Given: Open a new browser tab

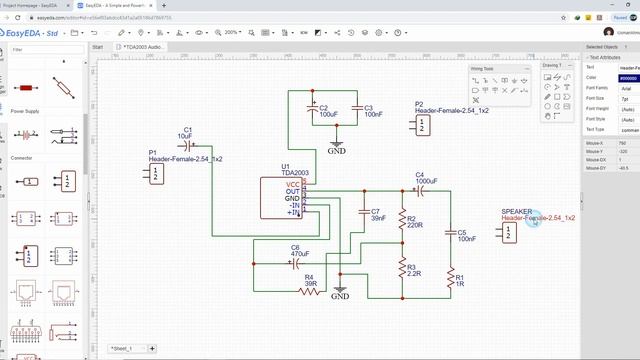Looking at the screenshot, I should (x=164, y=6).
